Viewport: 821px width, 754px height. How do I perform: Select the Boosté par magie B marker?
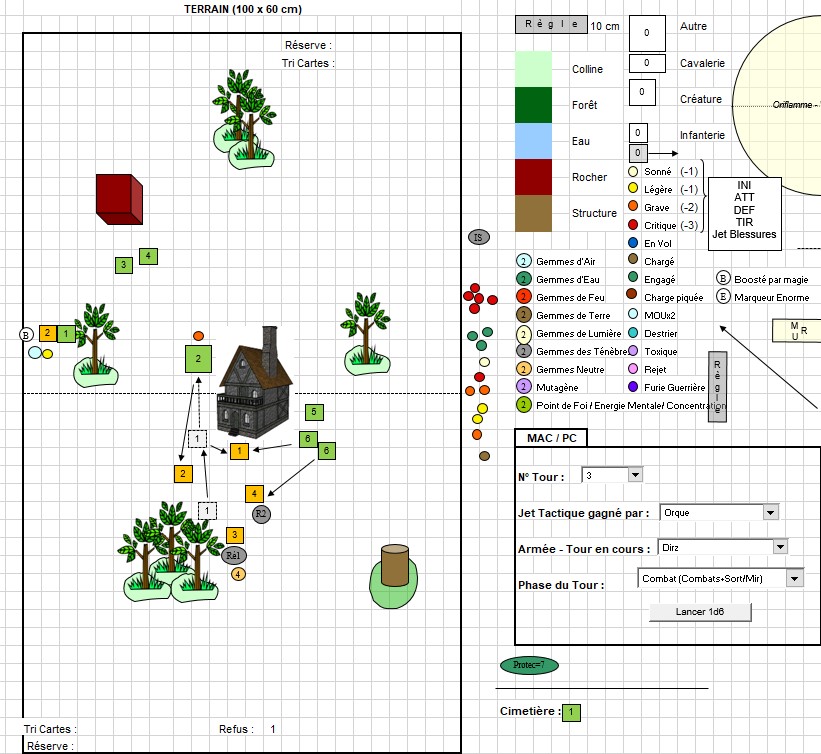[724, 278]
